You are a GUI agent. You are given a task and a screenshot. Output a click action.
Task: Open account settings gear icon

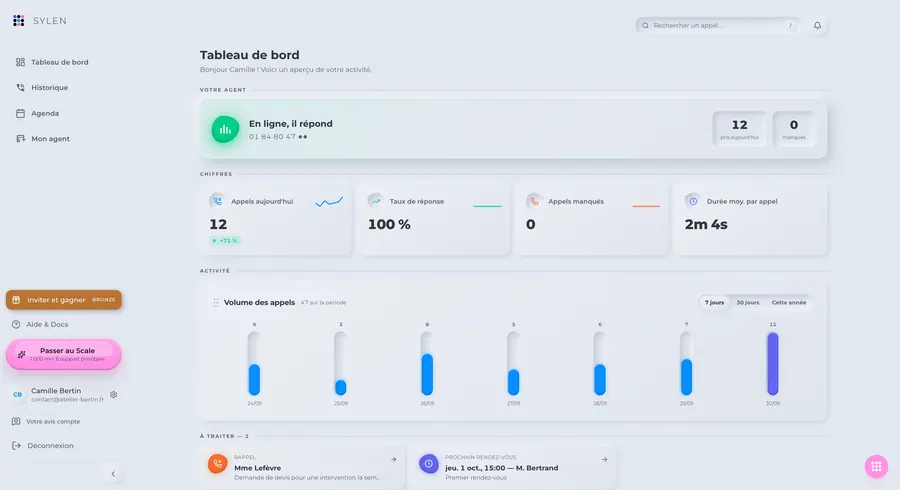coord(114,395)
